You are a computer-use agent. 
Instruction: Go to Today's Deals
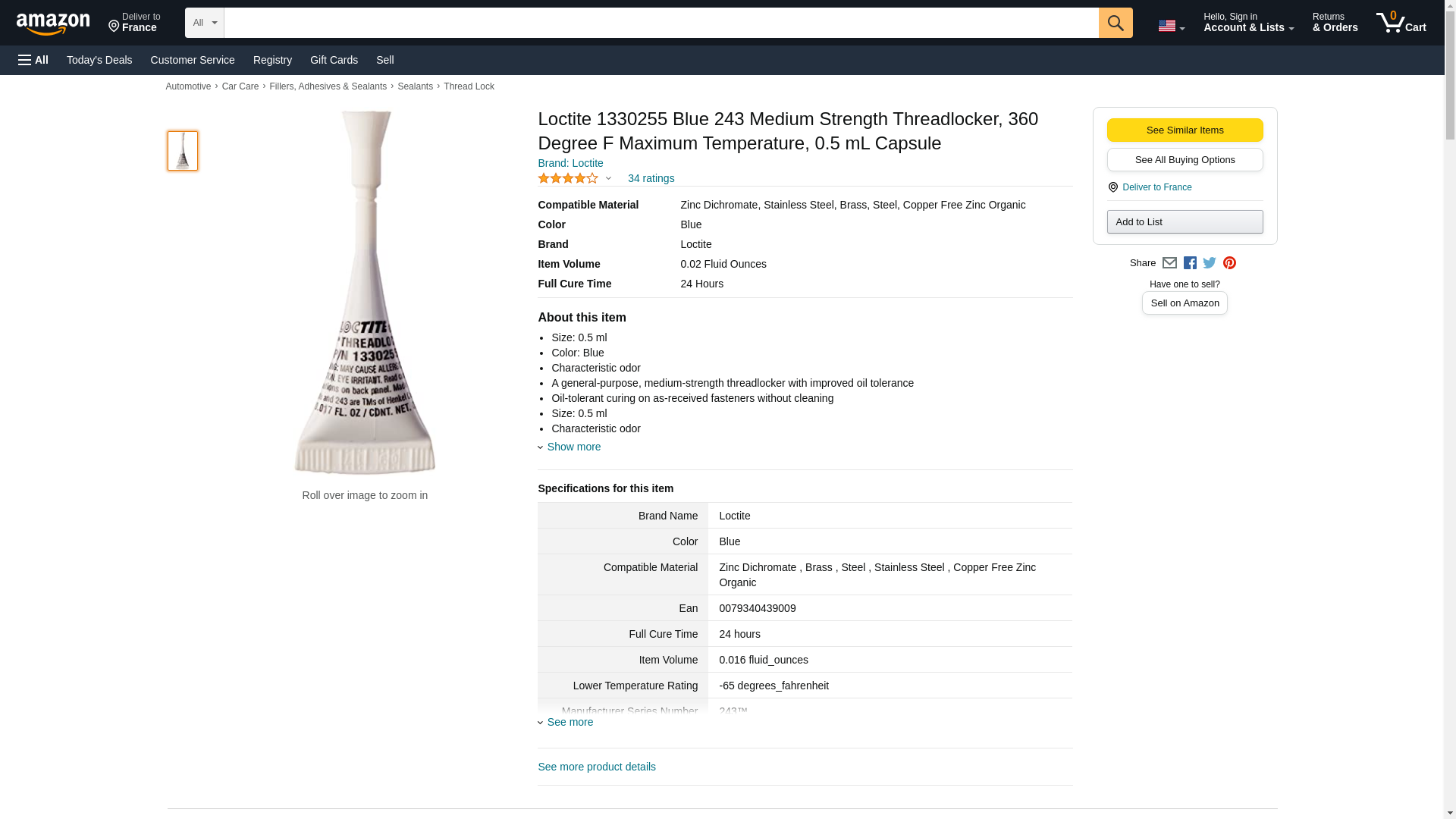point(99,60)
